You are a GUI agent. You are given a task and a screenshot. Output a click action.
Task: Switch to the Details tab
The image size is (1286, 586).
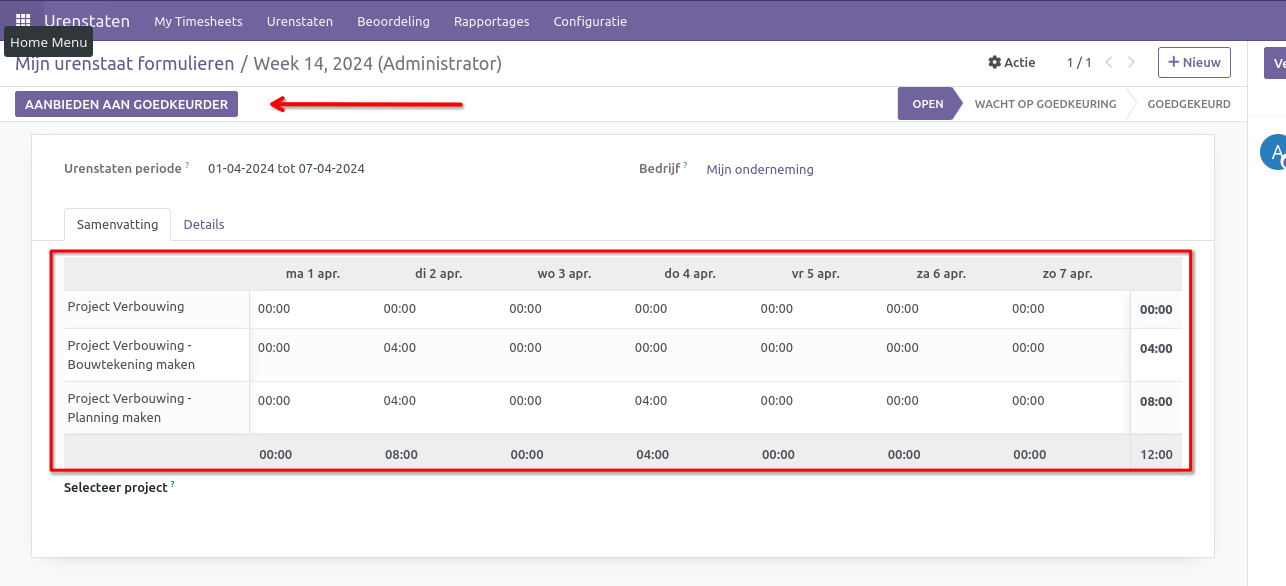(204, 225)
